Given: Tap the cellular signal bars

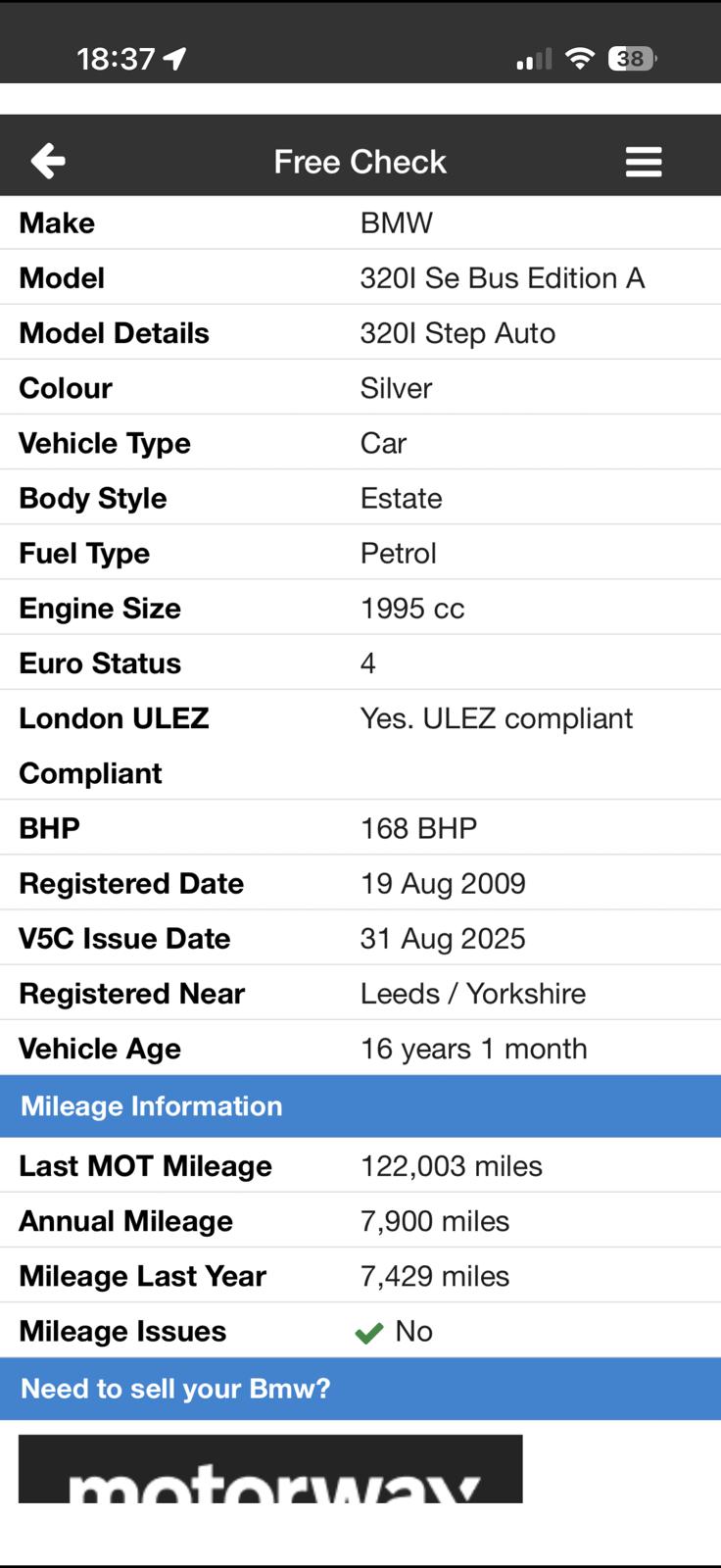Looking at the screenshot, I should tap(534, 61).
